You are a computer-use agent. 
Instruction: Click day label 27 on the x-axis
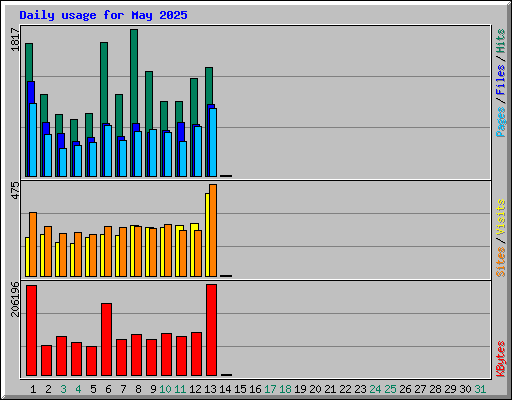420,389
